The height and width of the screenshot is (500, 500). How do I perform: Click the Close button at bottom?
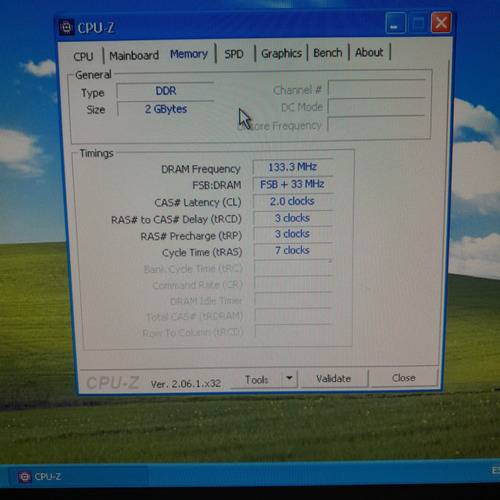404,378
